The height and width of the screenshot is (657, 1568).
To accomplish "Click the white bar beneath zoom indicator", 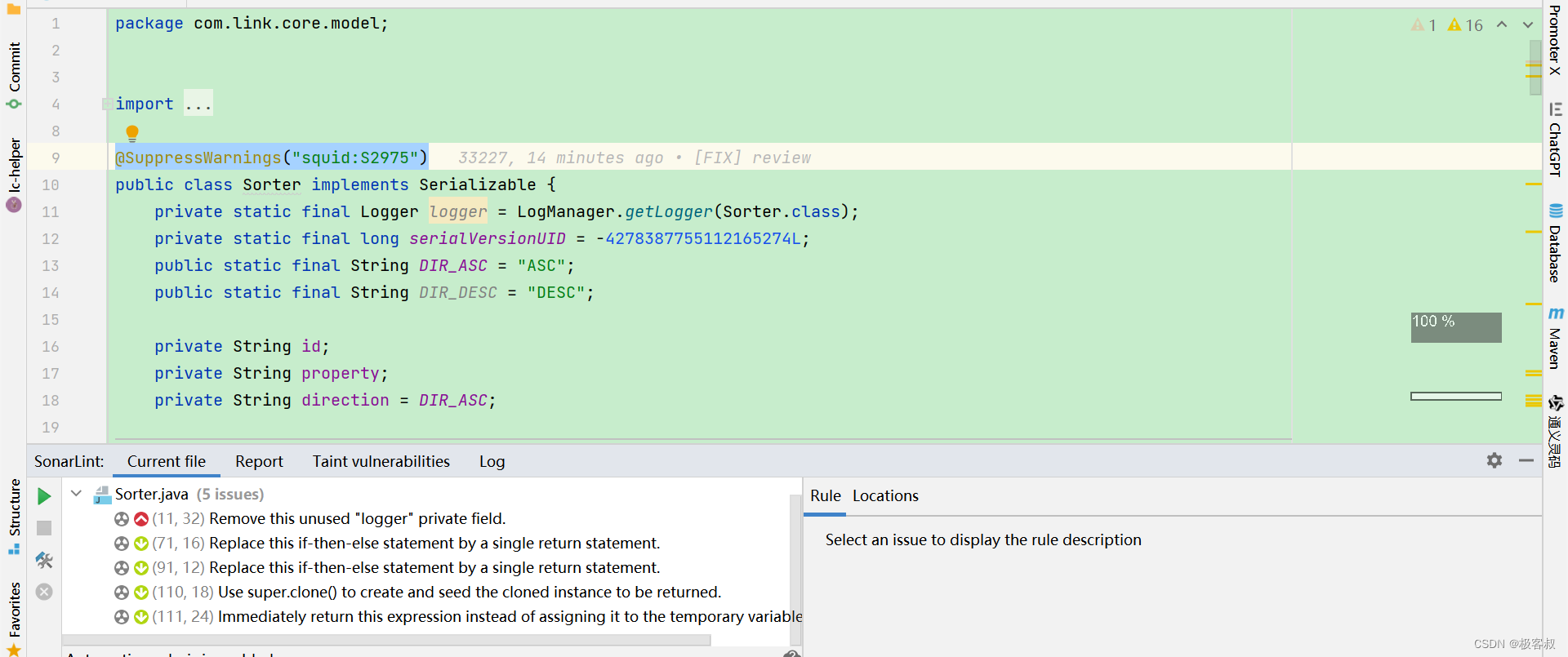I will coord(1456,397).
